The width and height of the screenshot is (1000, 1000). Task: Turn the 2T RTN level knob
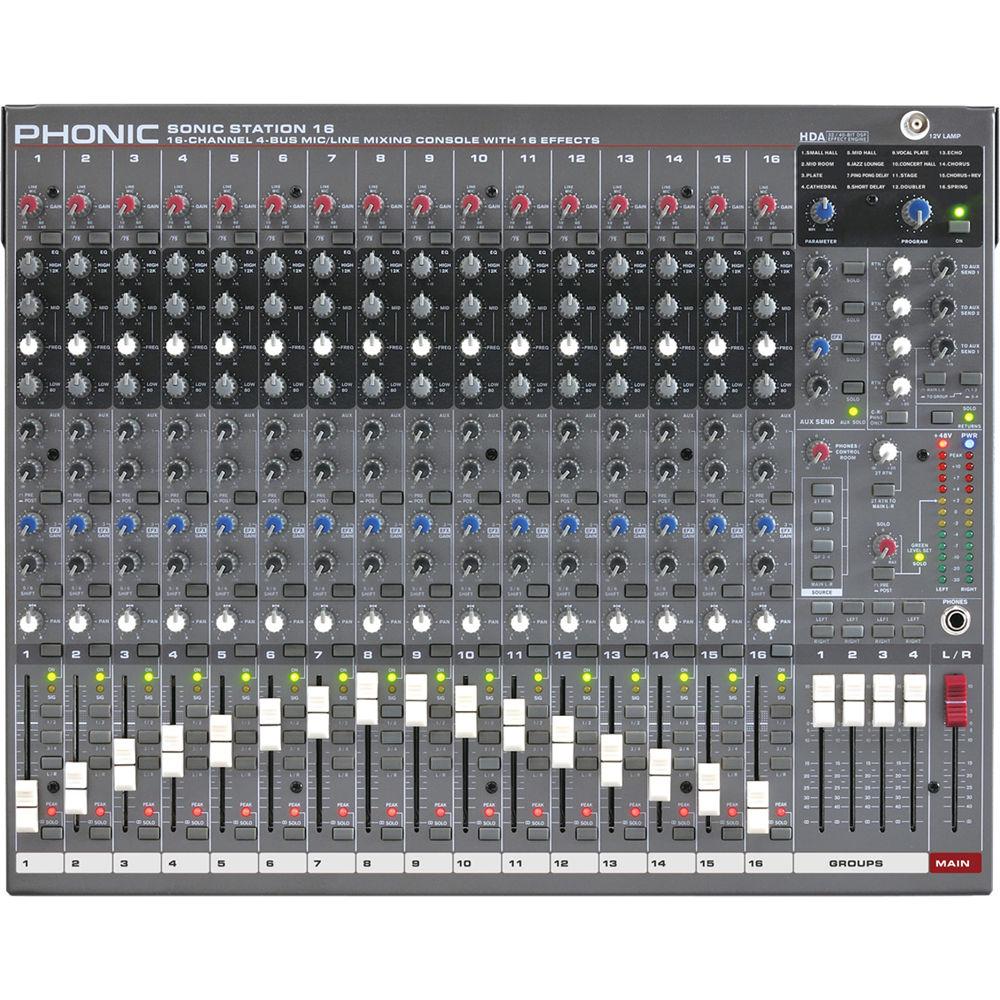[887, 453]
